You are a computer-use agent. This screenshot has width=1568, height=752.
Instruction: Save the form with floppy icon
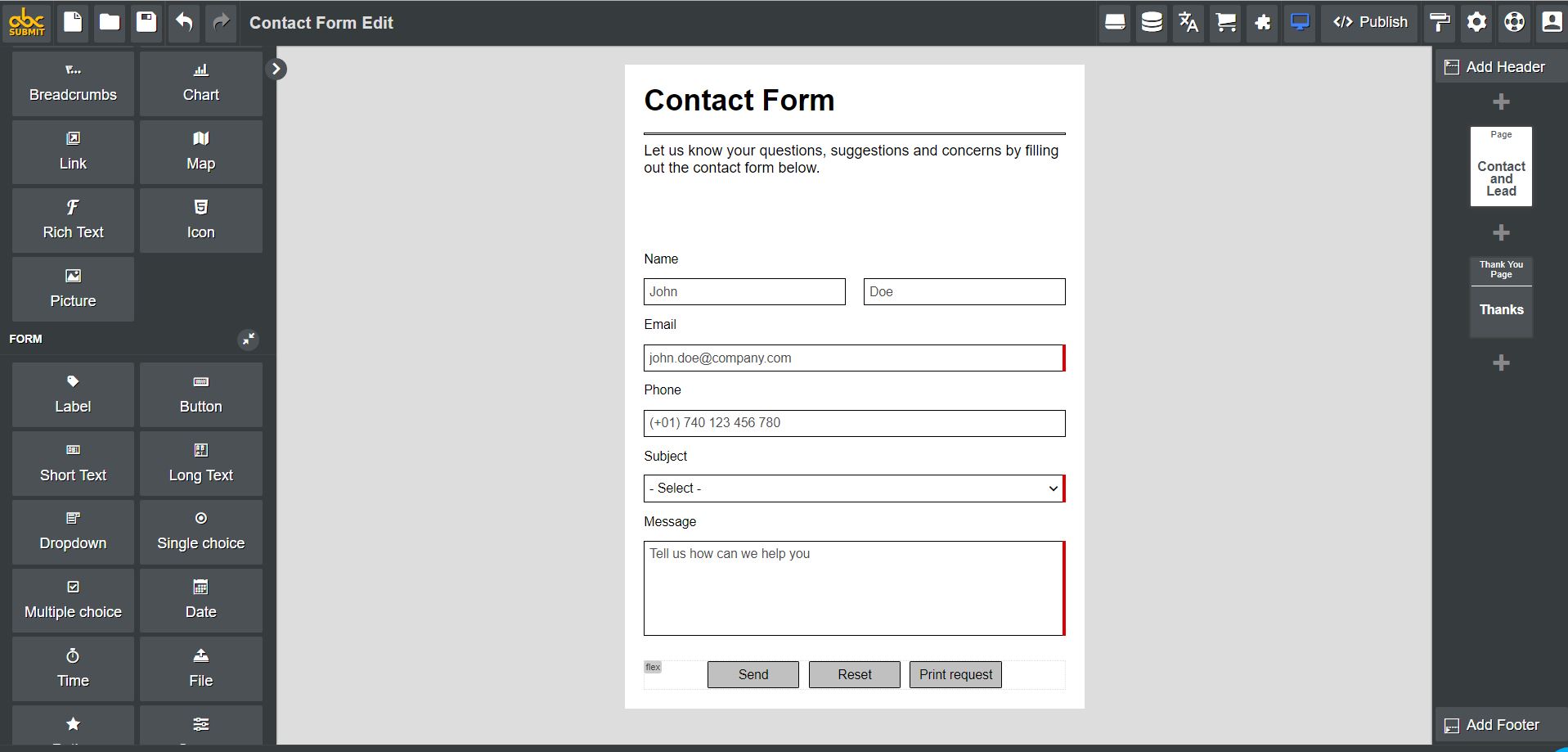pyautogui.click(x=146, y=22)
